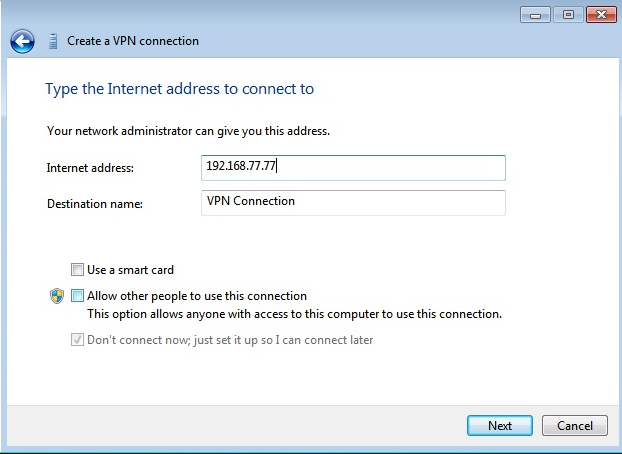Click the "Internet address:" field label
Image resolution: width=622 pixels, height=454 pixels.
click(x=90, y=168)
